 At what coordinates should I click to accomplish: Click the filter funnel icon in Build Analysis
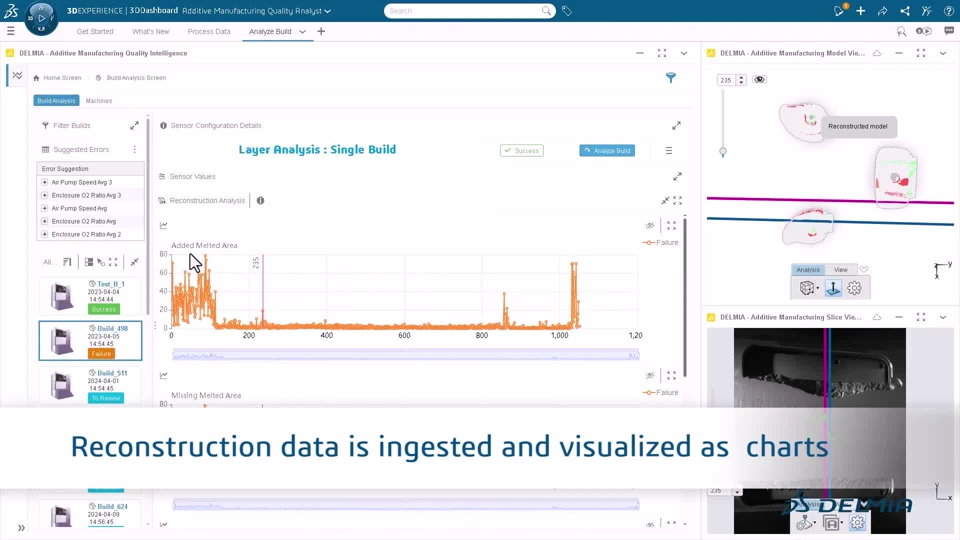(671, 78)
